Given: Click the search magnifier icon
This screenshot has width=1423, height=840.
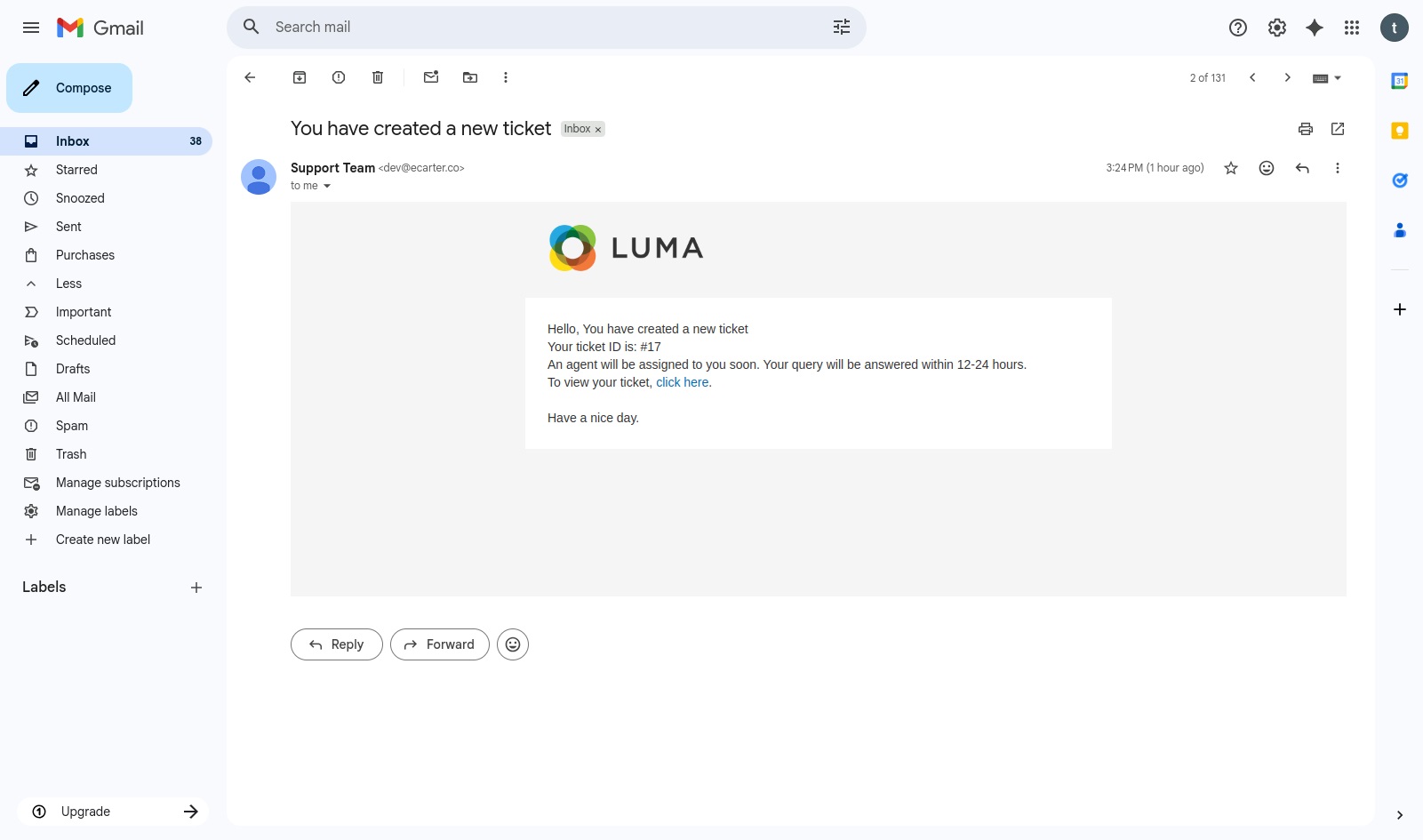Looking at the screenshot, I should click(x=252, y=27).
